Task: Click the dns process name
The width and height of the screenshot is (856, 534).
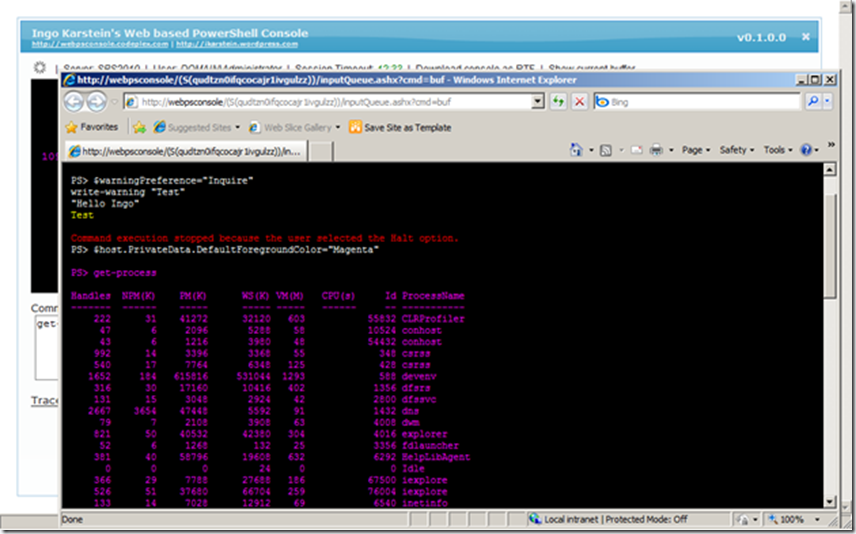Action: (x=411, y=411)
